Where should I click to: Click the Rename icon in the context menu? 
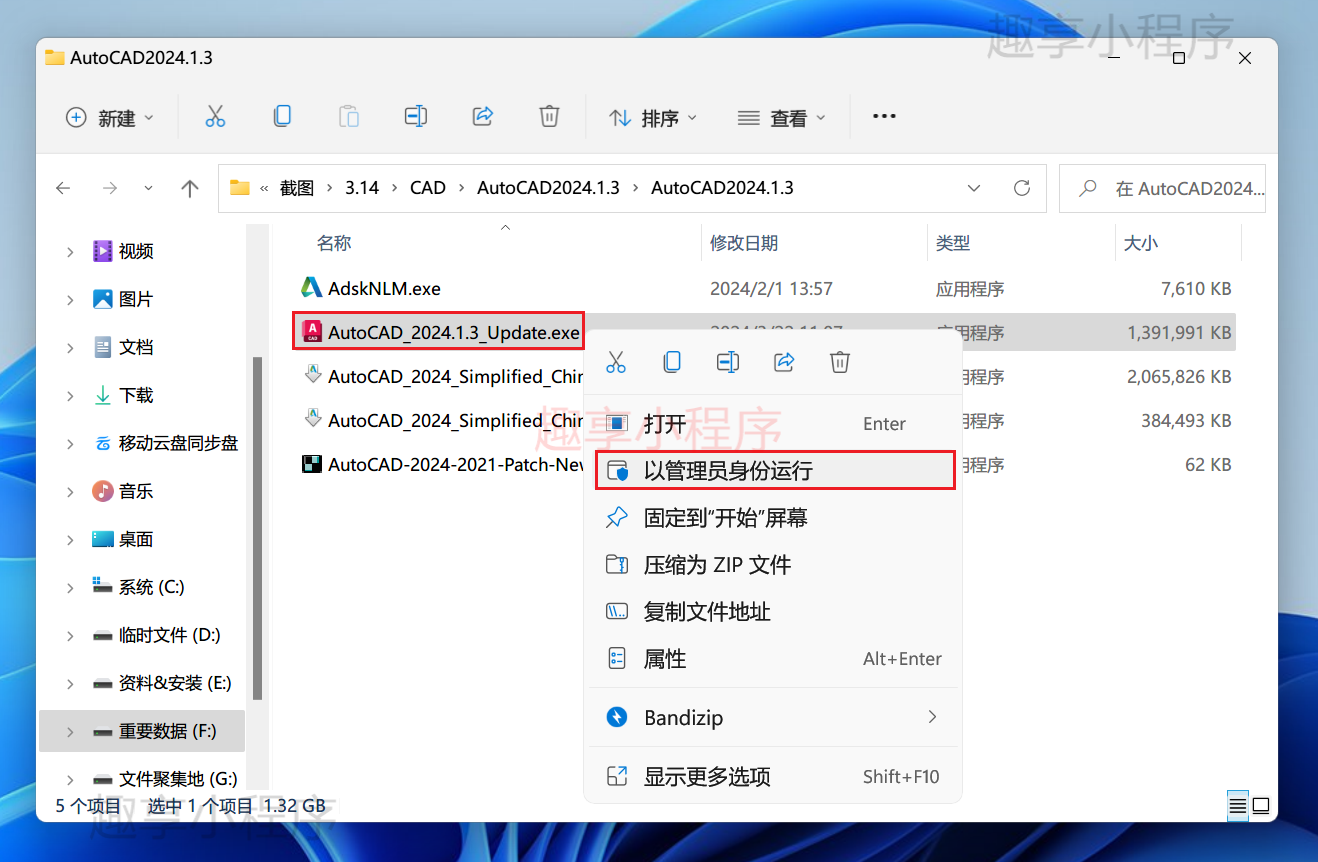[x=728, y=362]
